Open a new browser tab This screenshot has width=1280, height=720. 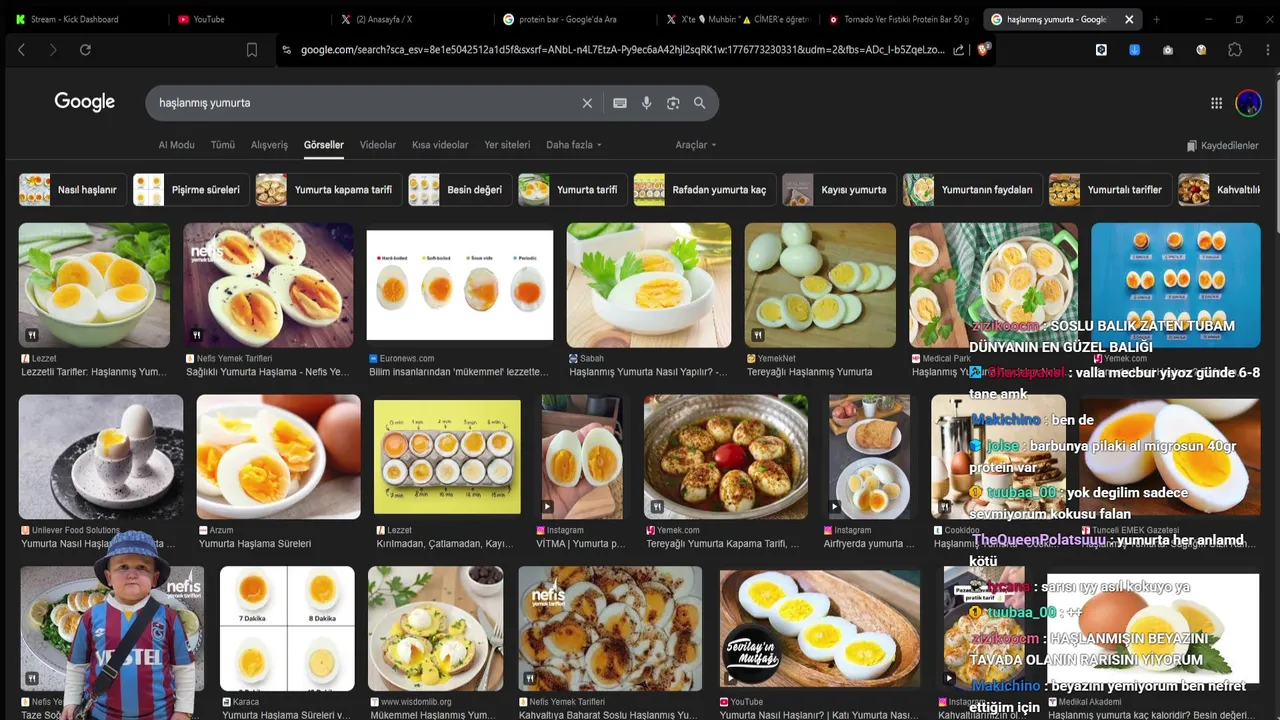pyautogui.click(x=1156, y=19)
